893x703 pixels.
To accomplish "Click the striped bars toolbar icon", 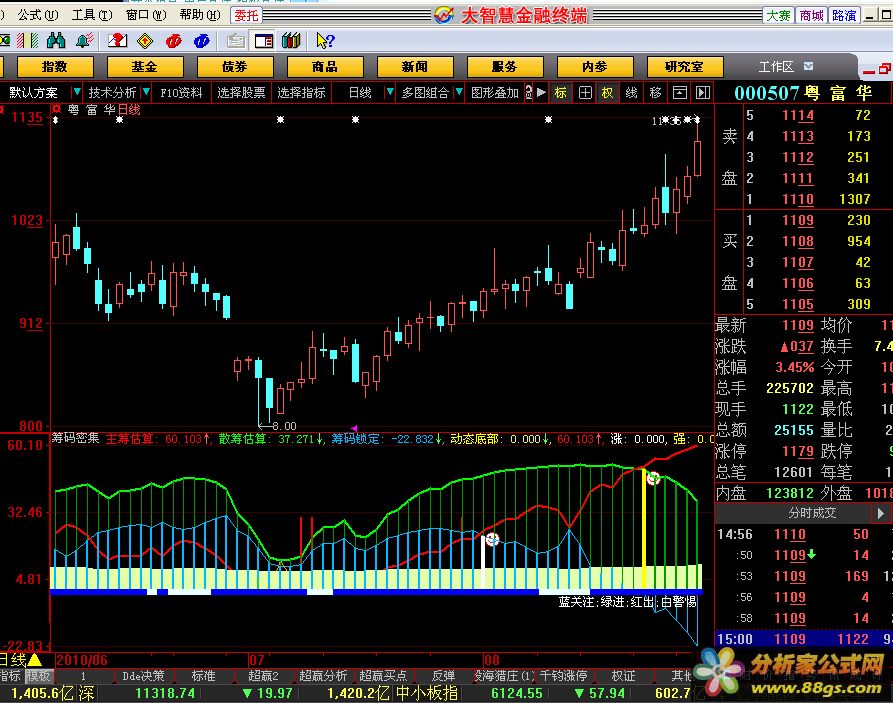I will point(27,40).
